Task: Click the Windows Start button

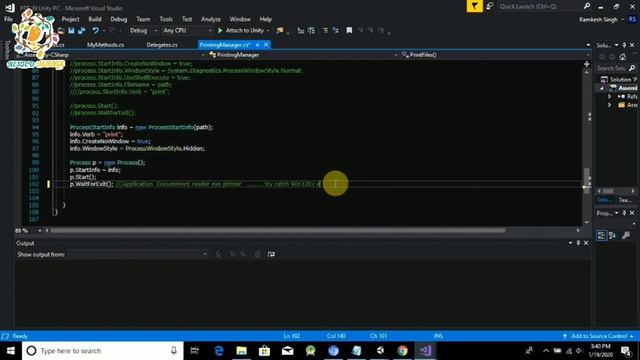Action: click(x=11, y=351)
